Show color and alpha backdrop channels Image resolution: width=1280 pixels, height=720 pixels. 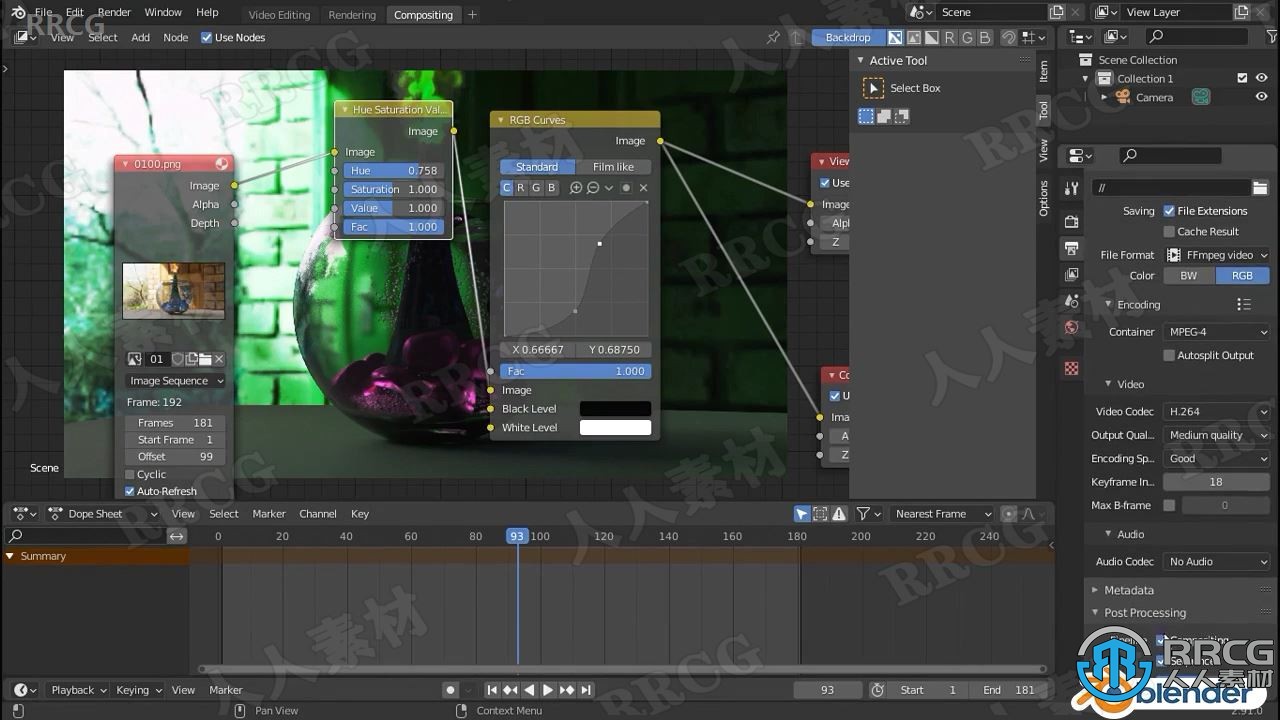click(896, 37)
